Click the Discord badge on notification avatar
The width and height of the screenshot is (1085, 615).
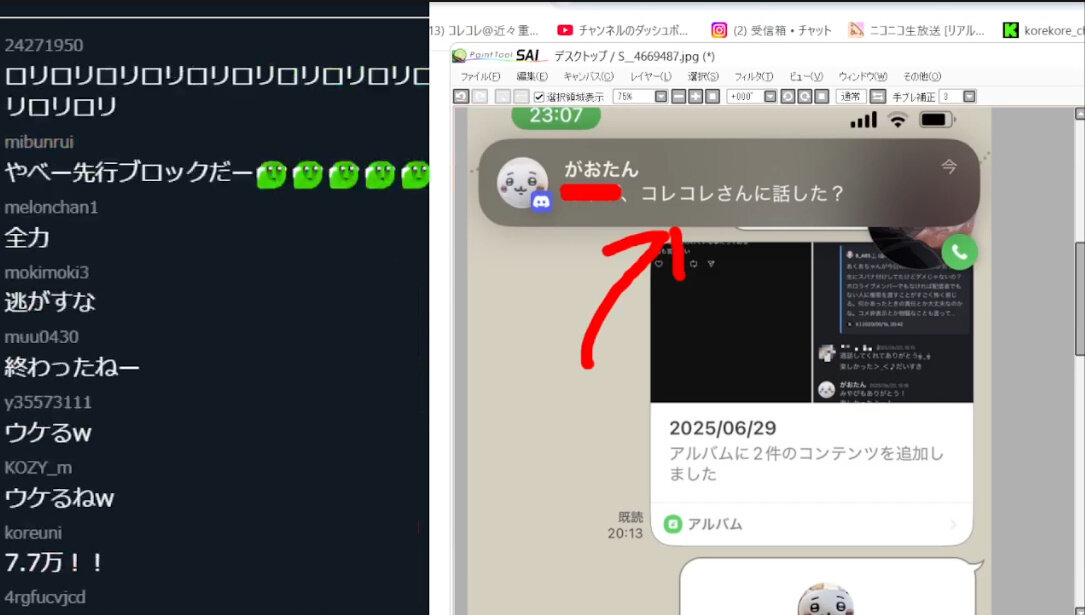(x=541, y=201)
